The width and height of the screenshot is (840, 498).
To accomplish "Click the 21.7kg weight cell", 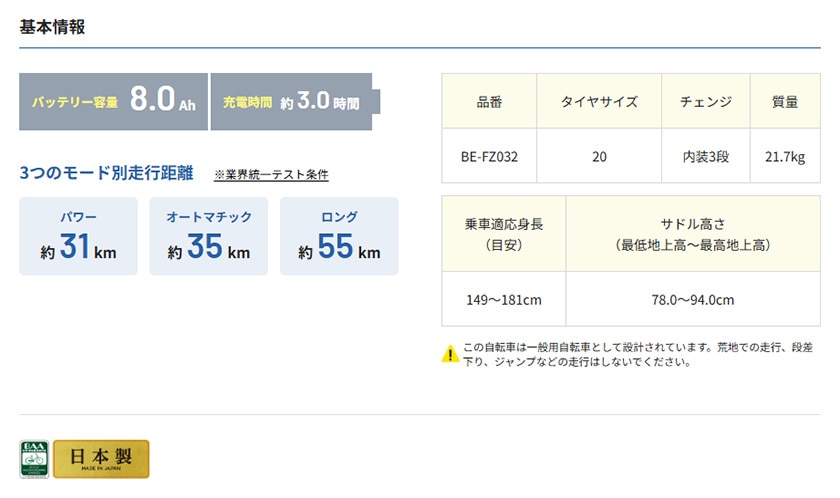I will [785, 156].
